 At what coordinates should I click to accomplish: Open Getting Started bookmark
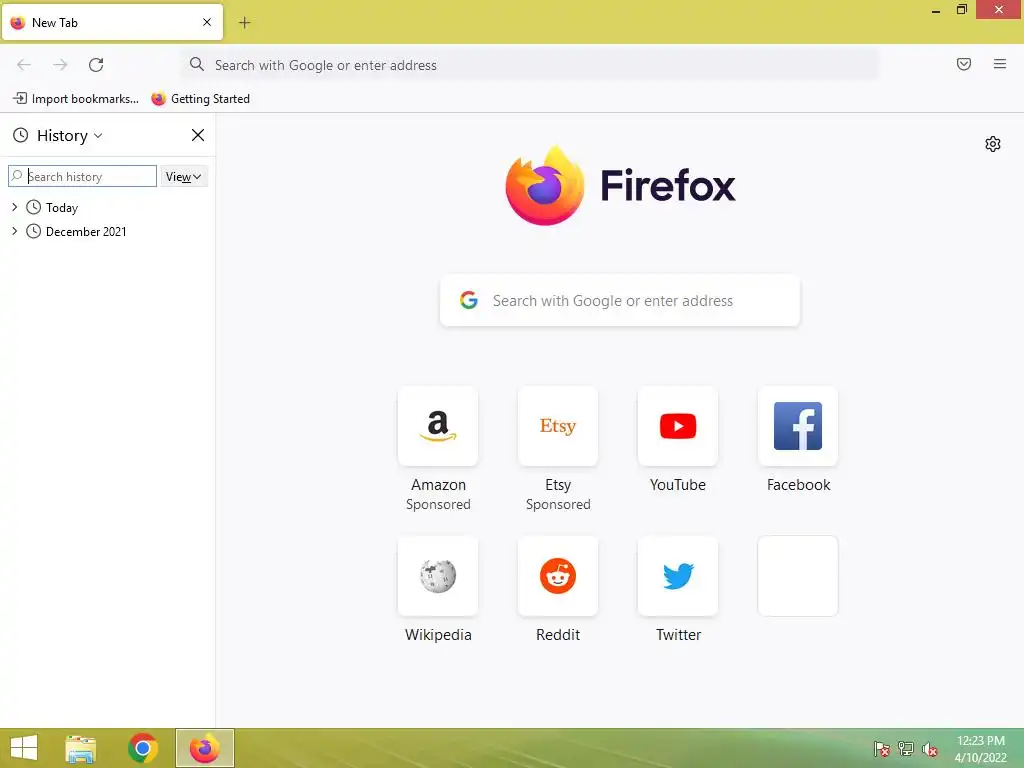pos(200,99)
